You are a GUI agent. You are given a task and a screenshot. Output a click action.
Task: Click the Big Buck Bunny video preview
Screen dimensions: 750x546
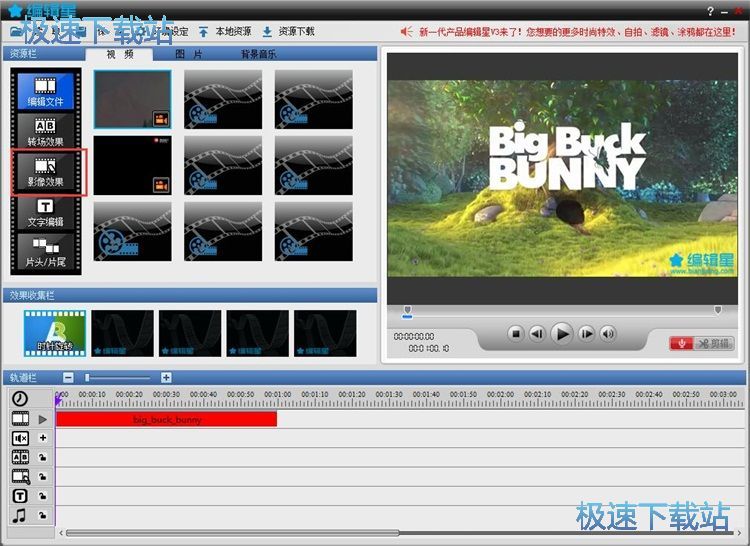point(562,178)
